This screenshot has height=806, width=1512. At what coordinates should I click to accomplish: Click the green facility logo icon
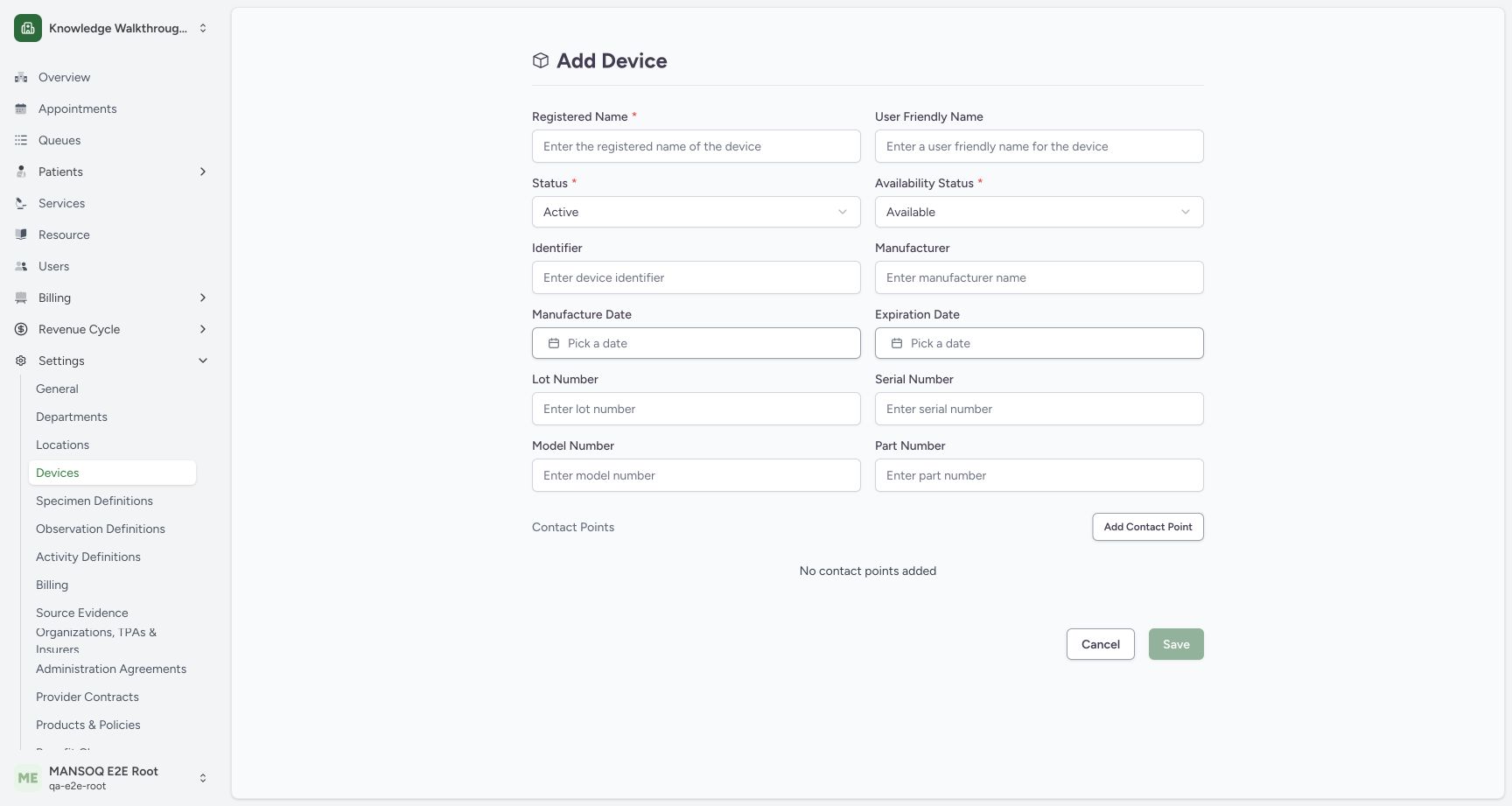[x=28, y=28]
